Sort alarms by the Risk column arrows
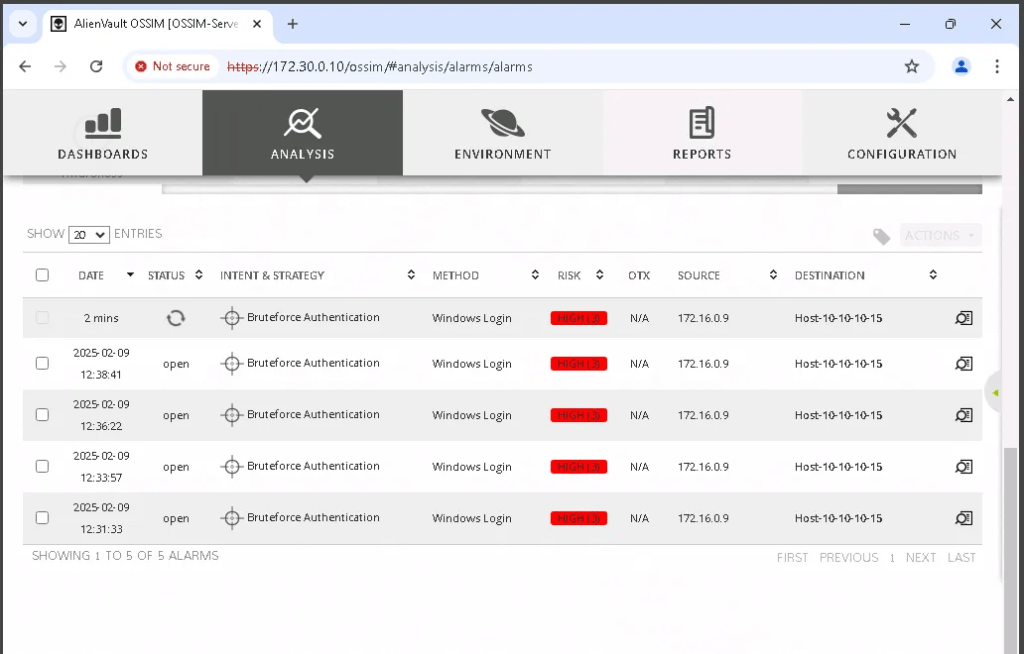Image resolution: width=1024 pixels, height=654 pixels. point(599,275)
